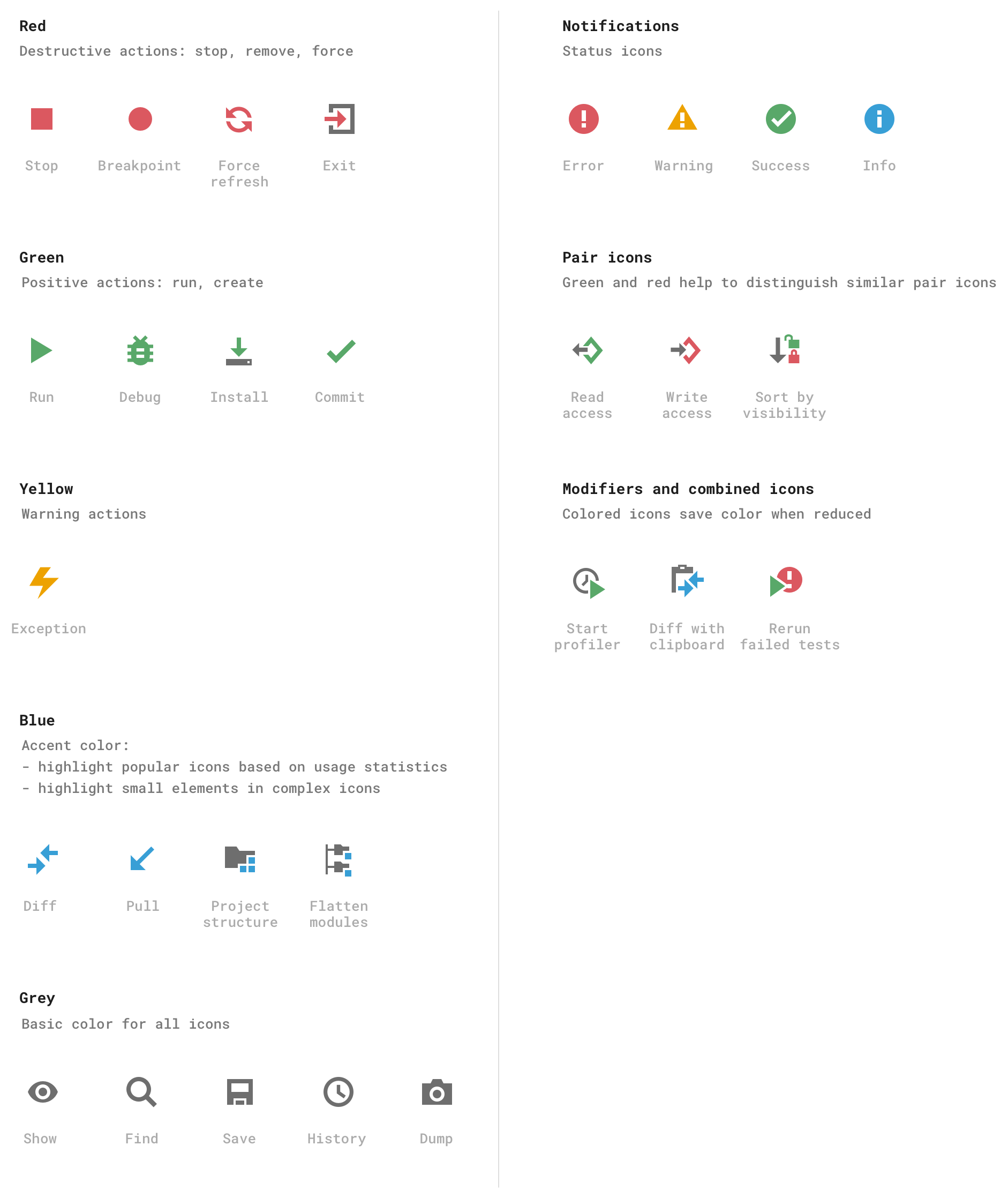
Task: Select the Flatten modules icon
Action: pos(339,858)
